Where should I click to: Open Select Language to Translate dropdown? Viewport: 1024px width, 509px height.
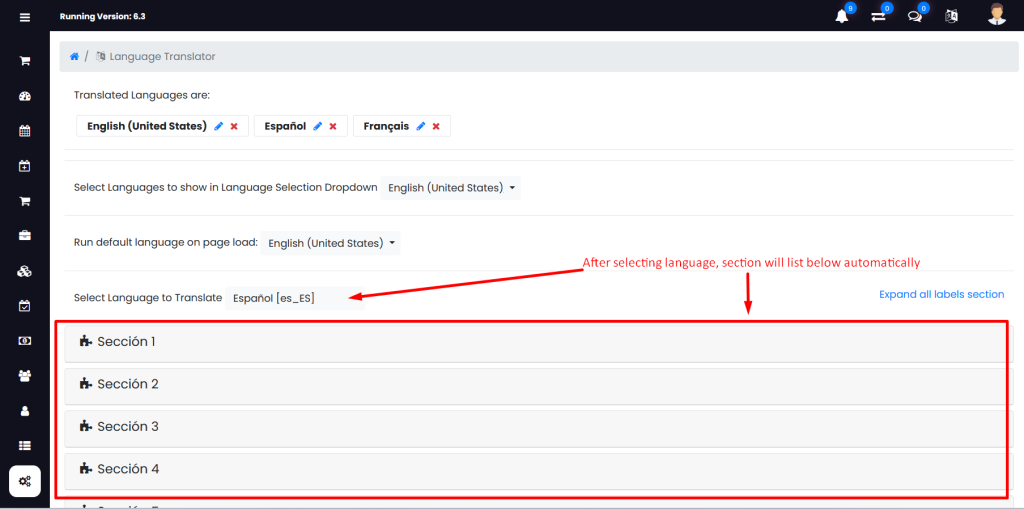coord(295,298)
